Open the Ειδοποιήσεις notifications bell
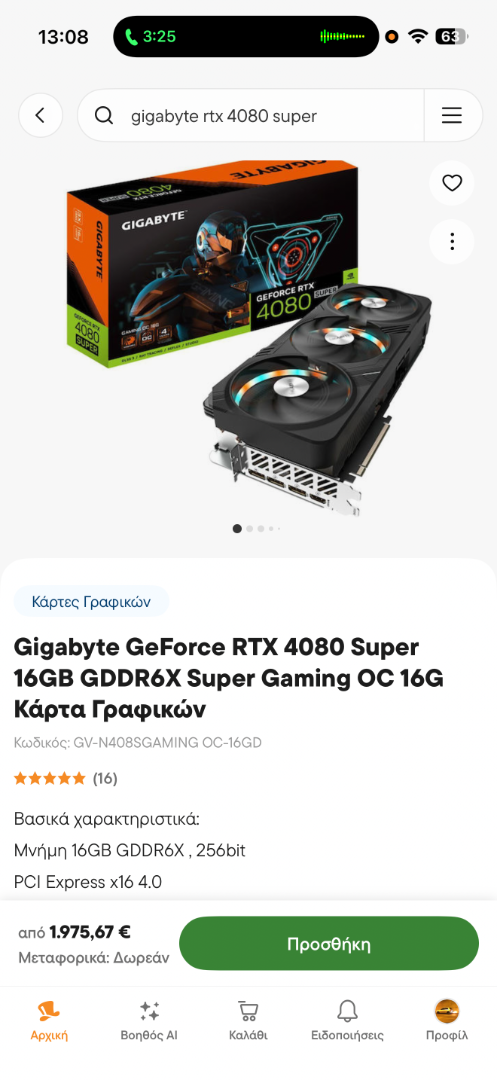Viewport: 497px width, 1080px height. click(x=347, y=1021)
